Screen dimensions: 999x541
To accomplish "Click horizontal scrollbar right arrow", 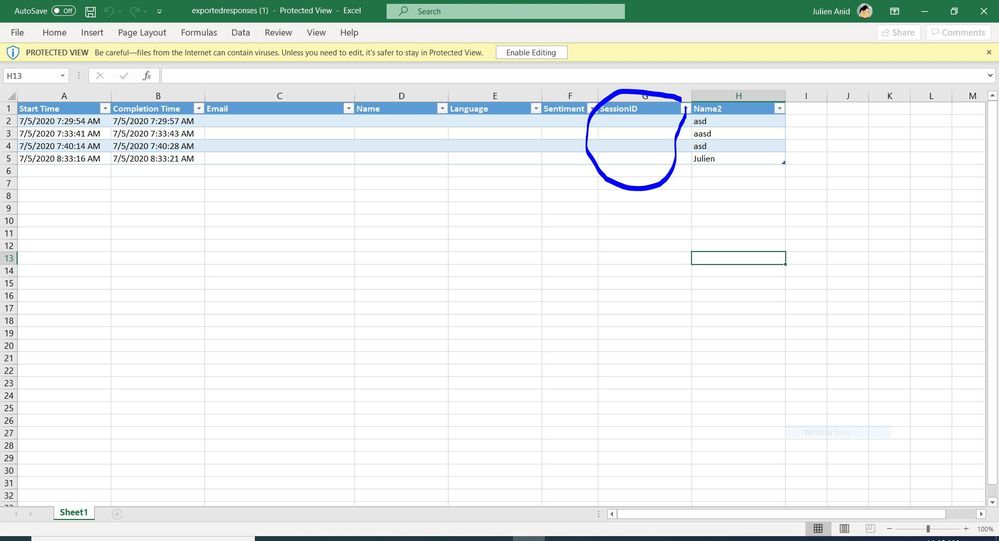I will (x=981, y=514).
